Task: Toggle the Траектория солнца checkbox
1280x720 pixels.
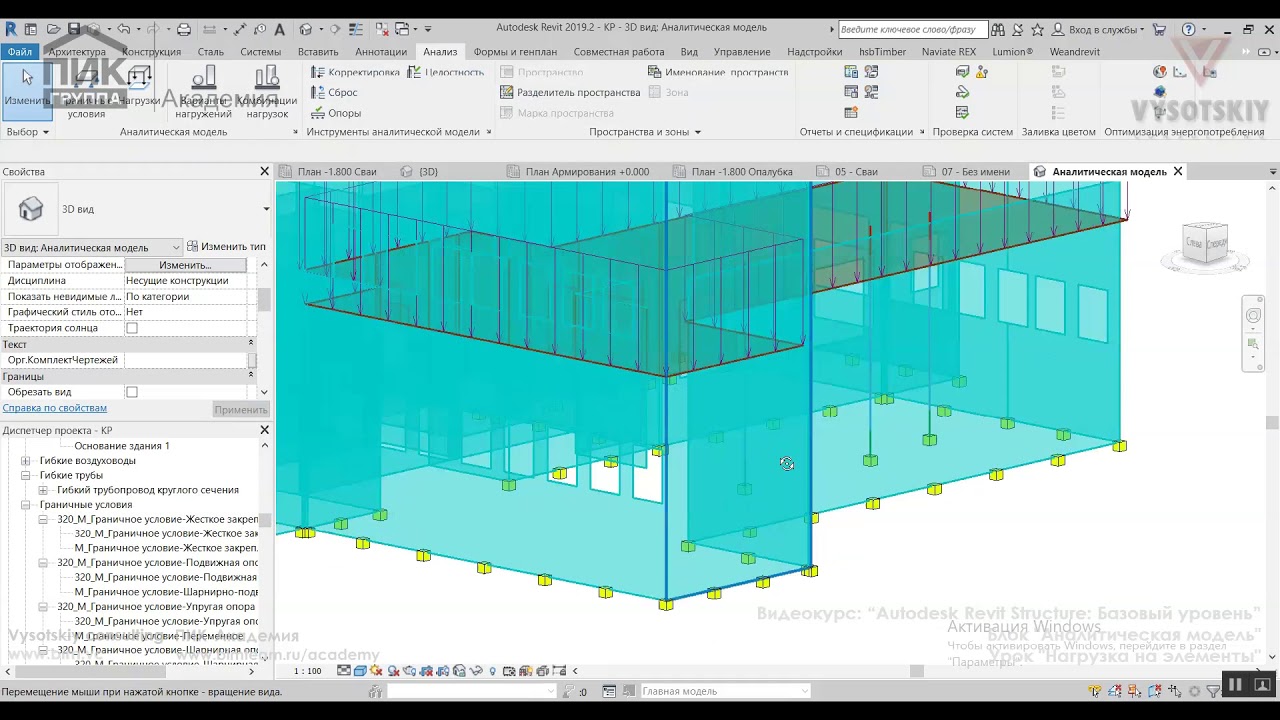Action: 131,328
